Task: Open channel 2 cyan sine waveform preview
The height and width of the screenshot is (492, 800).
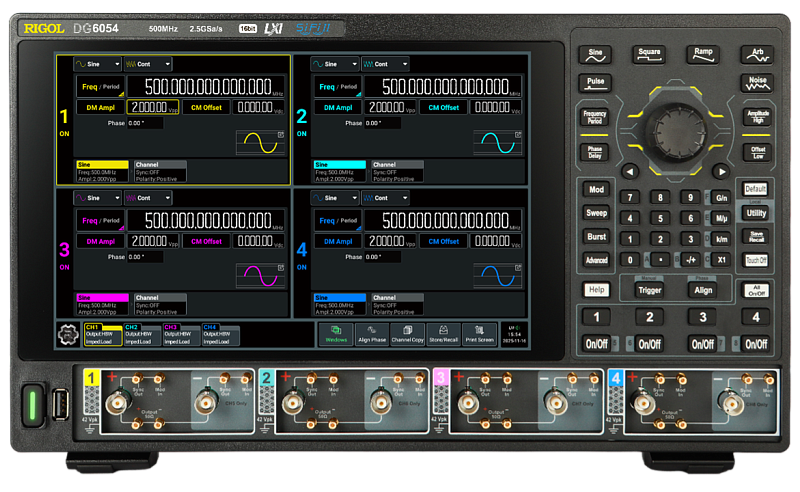Action: pyautogui.click(x=497, y=143)
